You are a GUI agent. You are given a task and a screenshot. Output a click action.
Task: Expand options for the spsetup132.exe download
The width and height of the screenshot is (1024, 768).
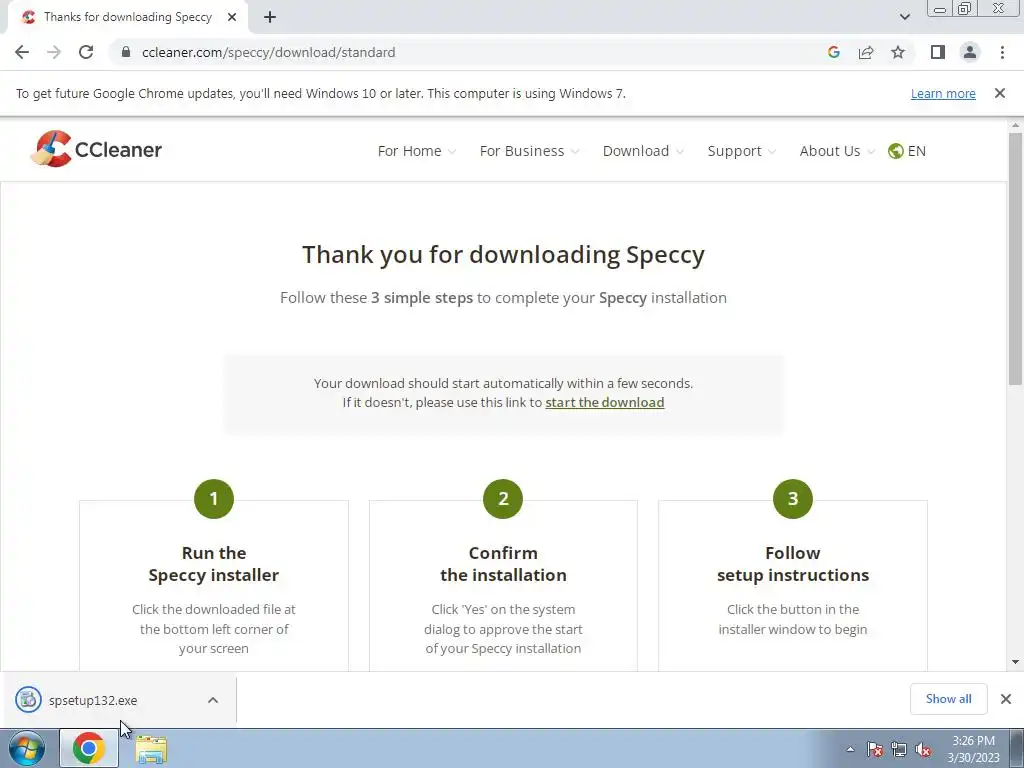coord(213,700)
